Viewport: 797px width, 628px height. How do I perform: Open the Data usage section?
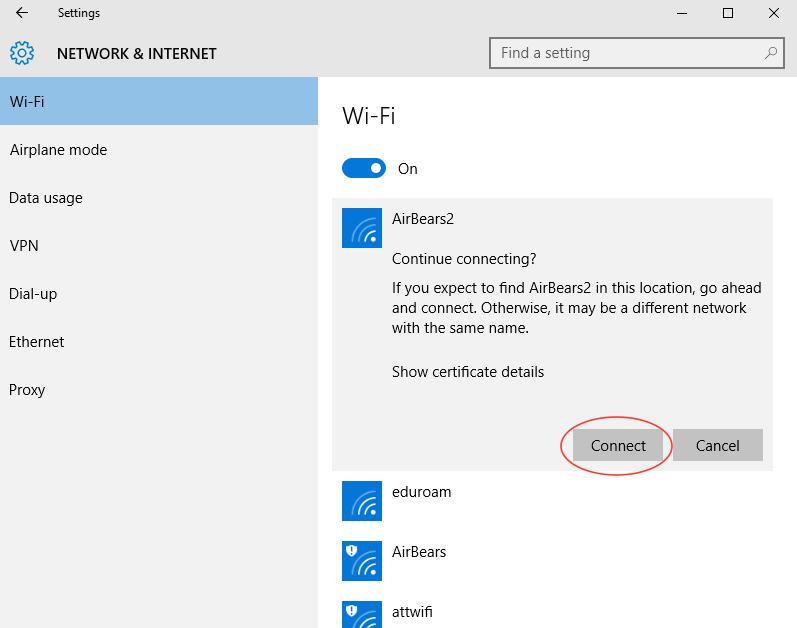coord(159,198)
